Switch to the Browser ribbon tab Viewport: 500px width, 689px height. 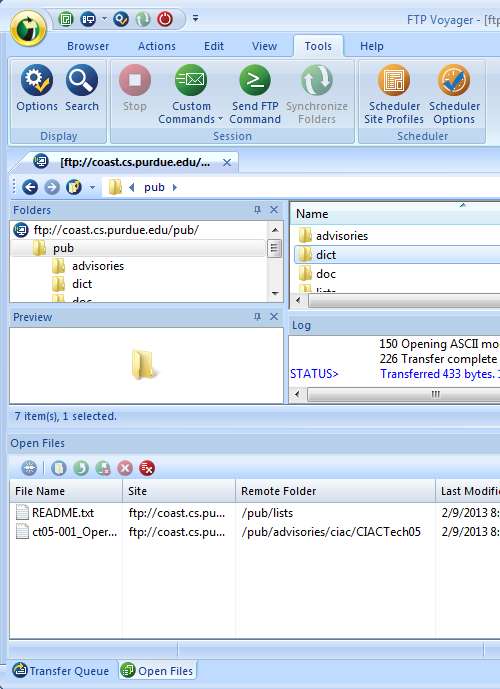click(x=88, y=46)
